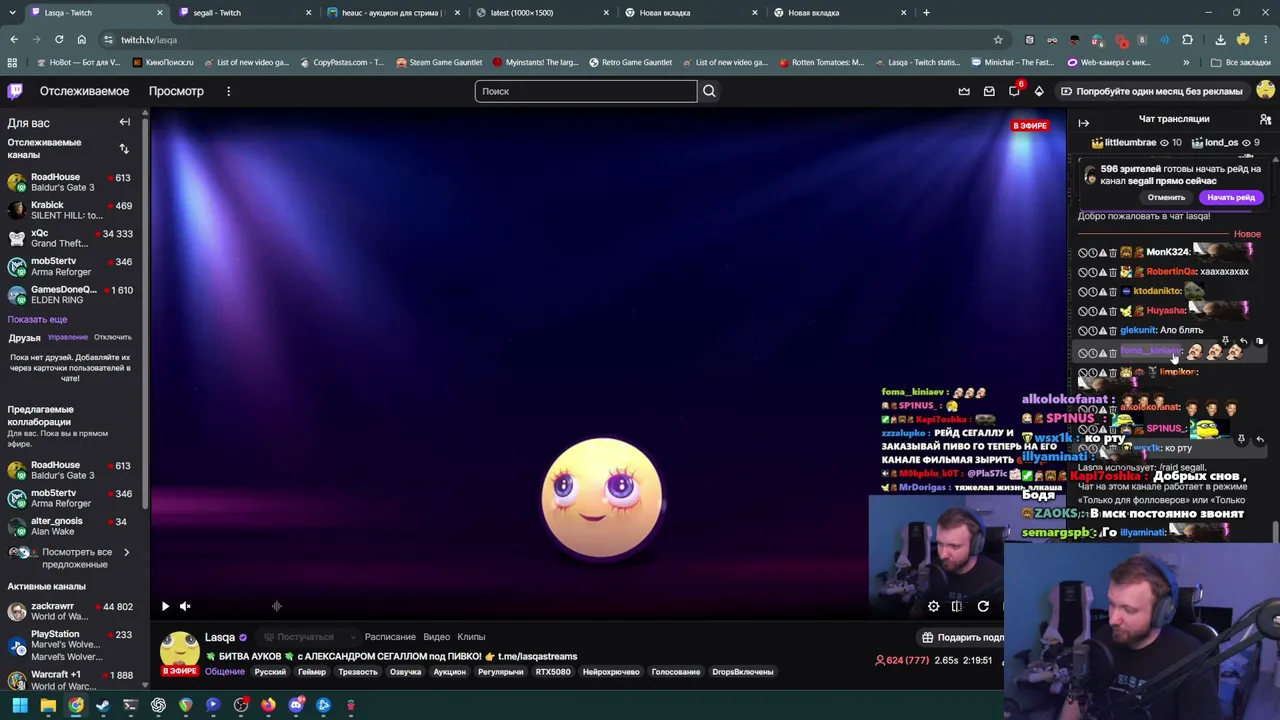The image size is (1280, 720).
Task: Expand 'Показать еще' followed channels
Action: (x=37, y=319)
